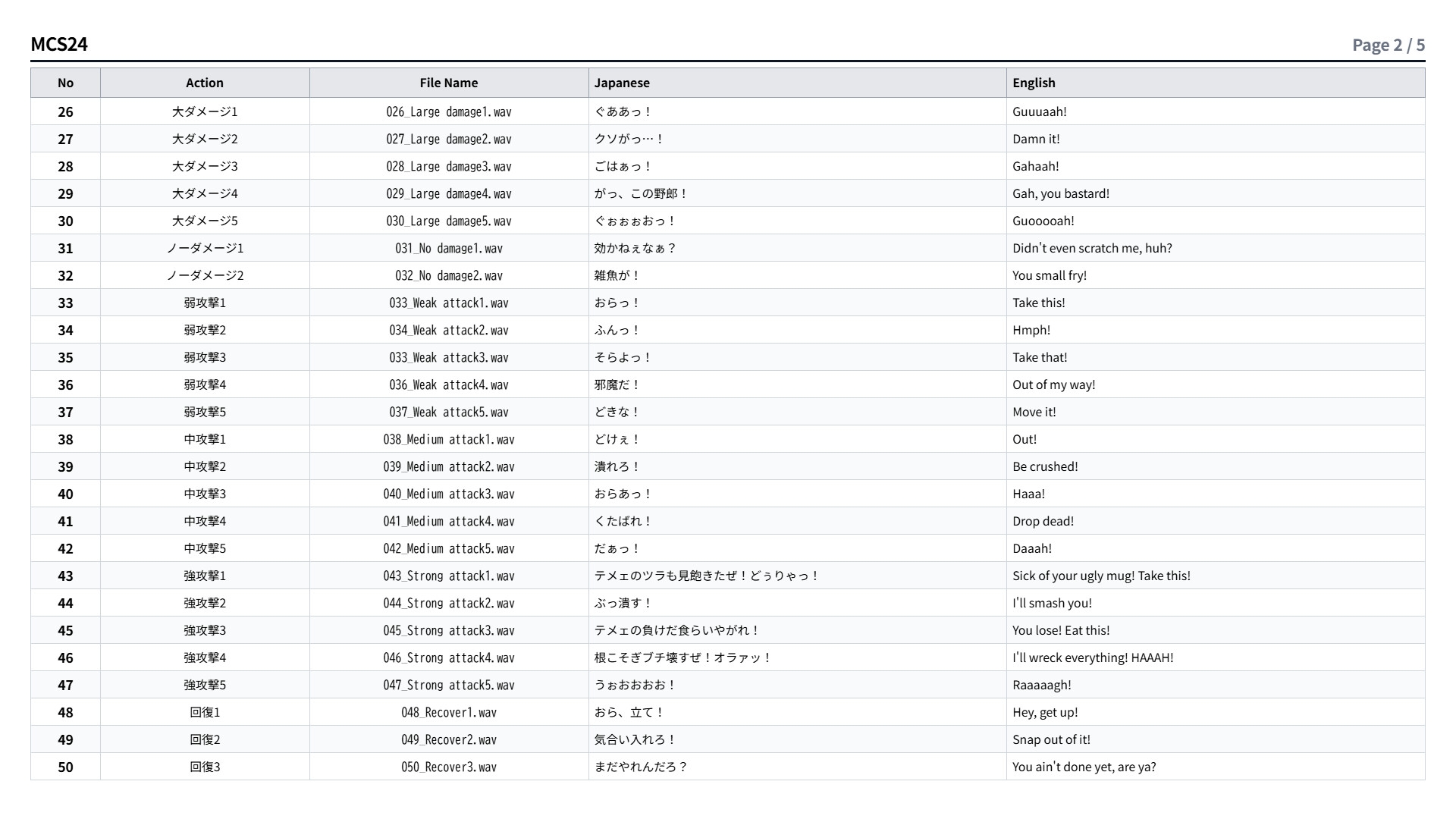
Task: Select the File Name column header
Action: pos(449,83)
